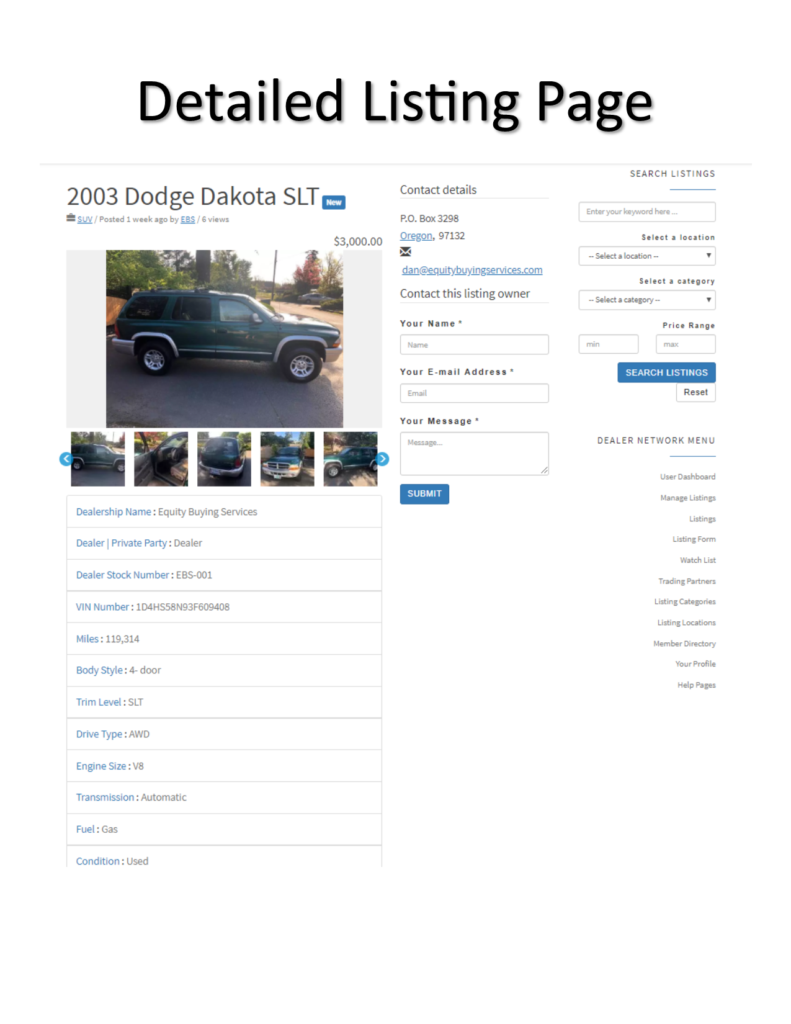Open the SUV category link
This screenshot has width=791, height=1024.
pyautogui.click(x=85, y=219)
